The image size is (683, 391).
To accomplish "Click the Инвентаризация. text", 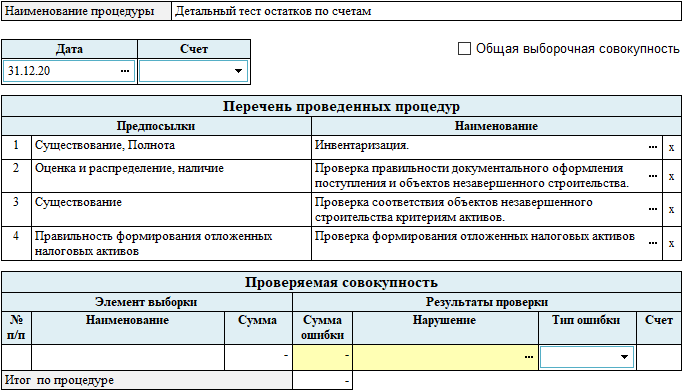I will [x=362, y=145].
